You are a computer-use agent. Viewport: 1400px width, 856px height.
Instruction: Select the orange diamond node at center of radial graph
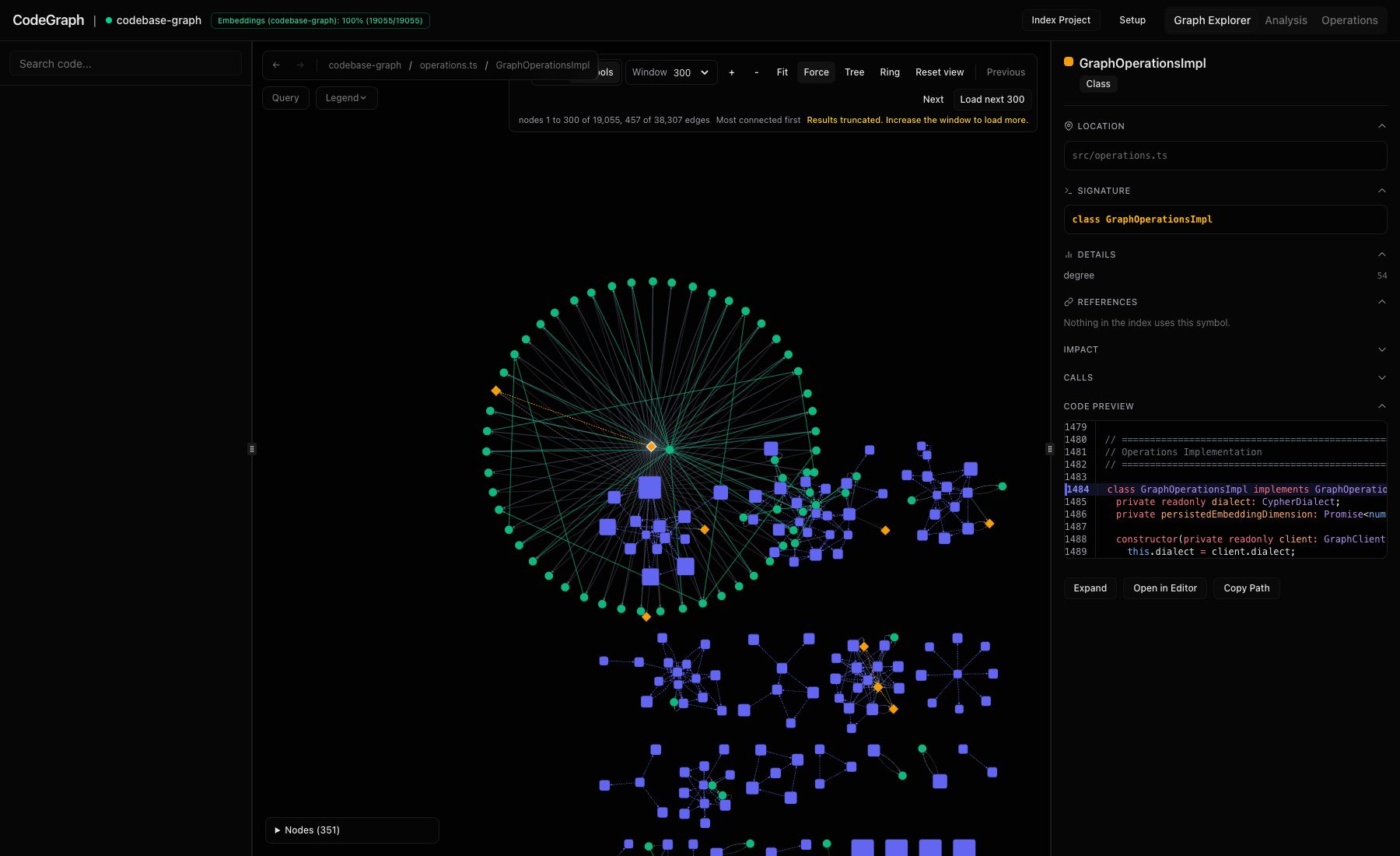tap(651, 447)
